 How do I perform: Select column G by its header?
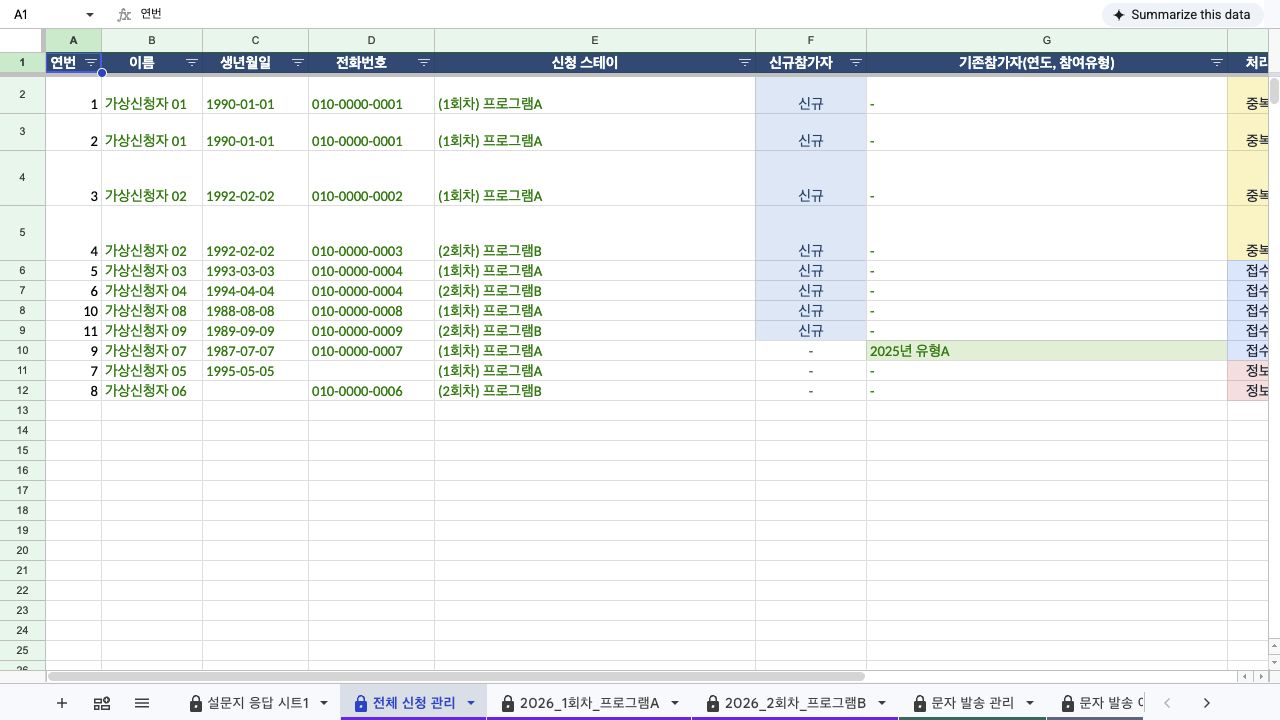pos(1047,40)
